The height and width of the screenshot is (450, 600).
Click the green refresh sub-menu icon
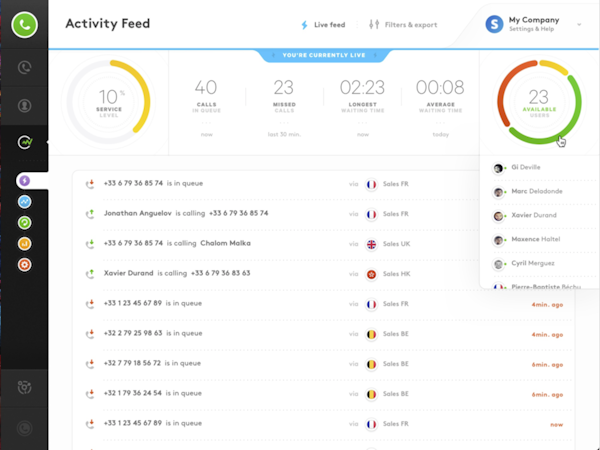(25, 223)
